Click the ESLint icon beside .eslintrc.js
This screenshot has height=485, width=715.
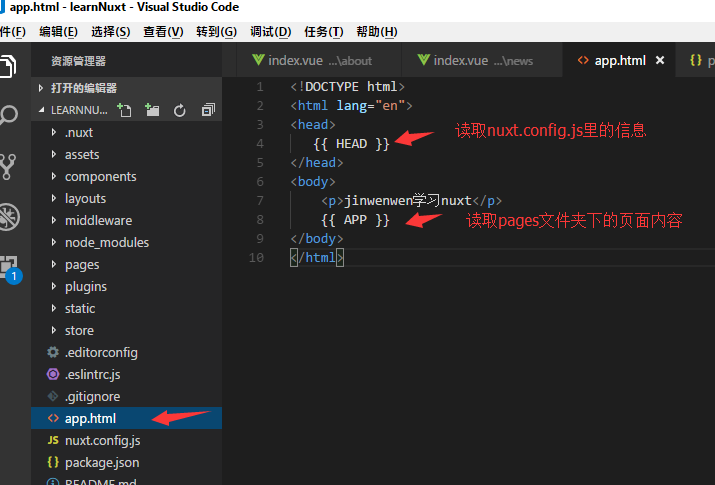tap(53, 374)
